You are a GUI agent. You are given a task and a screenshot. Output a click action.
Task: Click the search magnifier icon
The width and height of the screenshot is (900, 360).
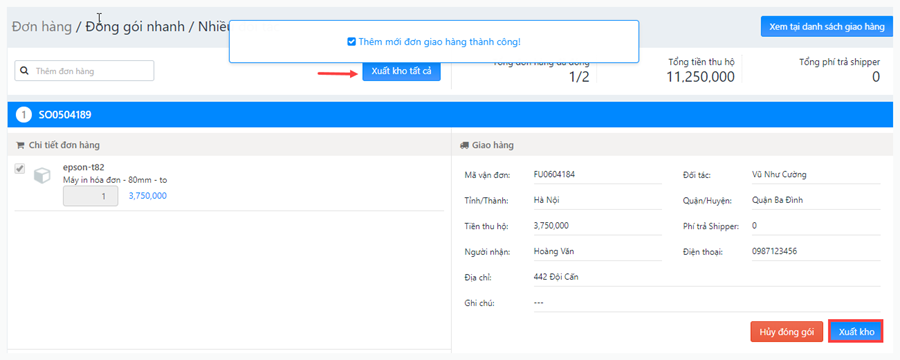click(25, 71)
